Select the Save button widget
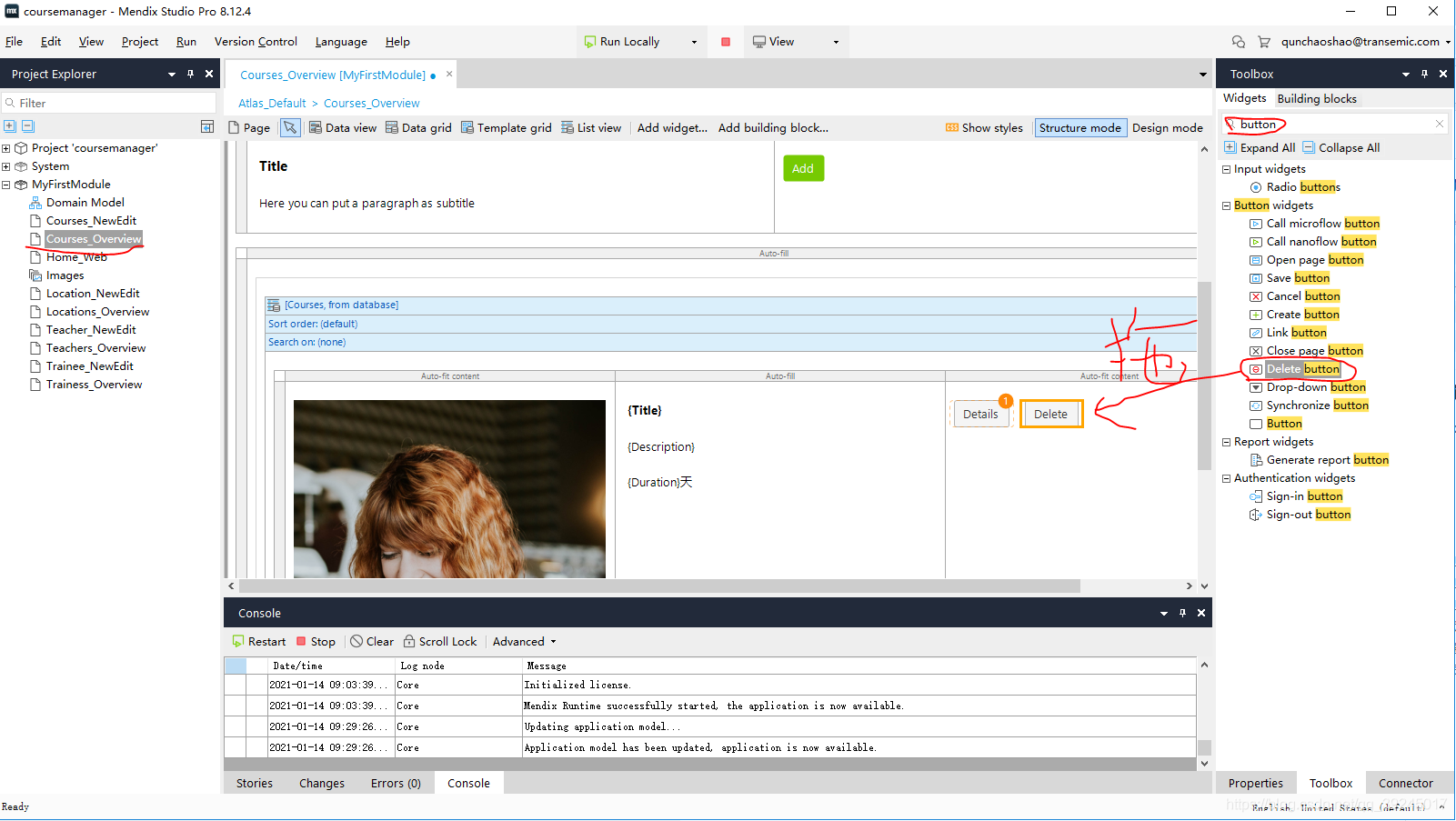 [x=1290, y=278]
